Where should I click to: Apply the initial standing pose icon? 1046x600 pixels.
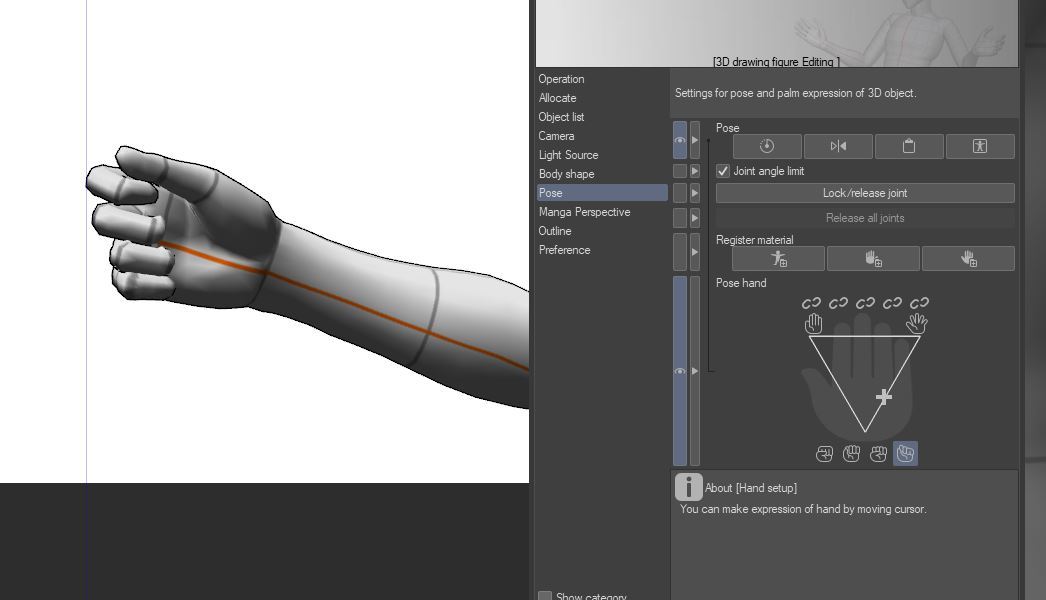coord(979,146)
